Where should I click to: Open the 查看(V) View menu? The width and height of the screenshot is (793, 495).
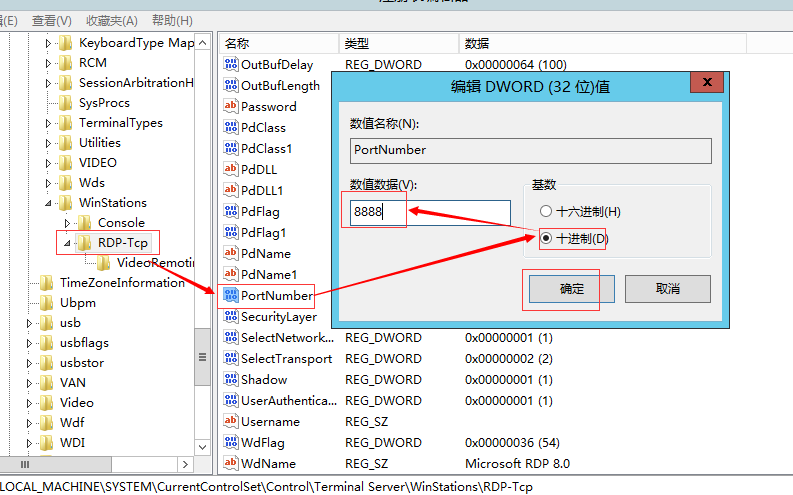[52, 21]
